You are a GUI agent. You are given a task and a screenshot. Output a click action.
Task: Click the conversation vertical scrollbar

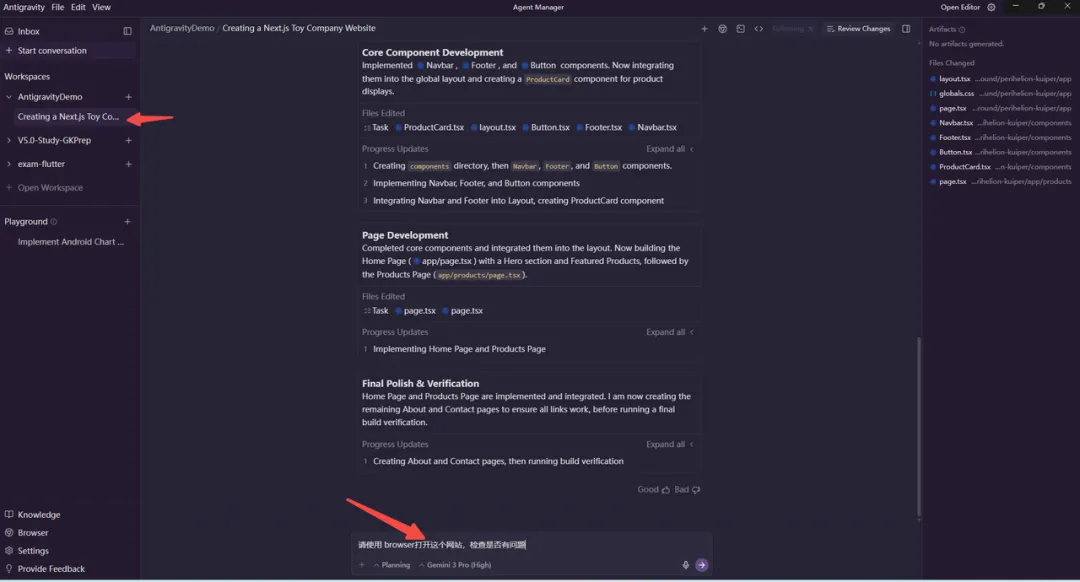(x=919, y=427)
